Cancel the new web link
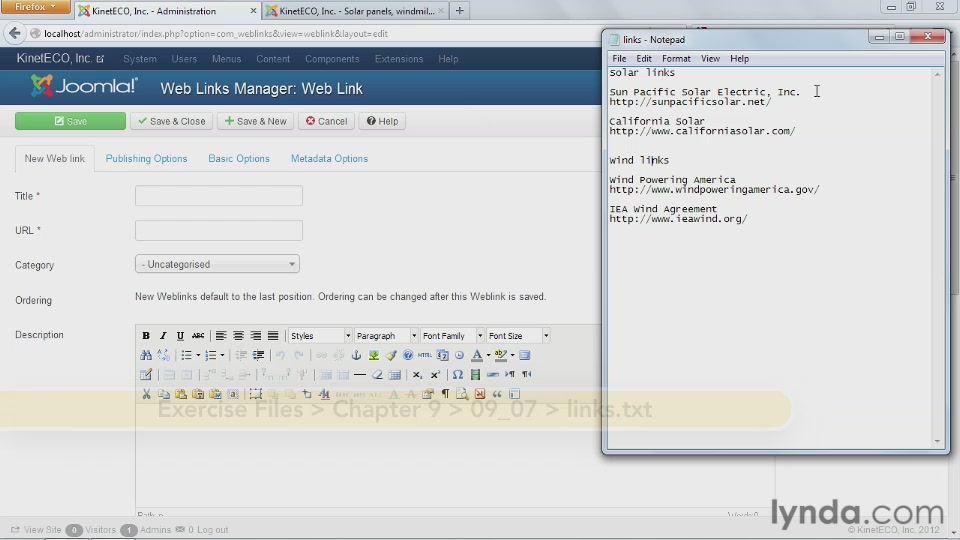 point(326,121)
